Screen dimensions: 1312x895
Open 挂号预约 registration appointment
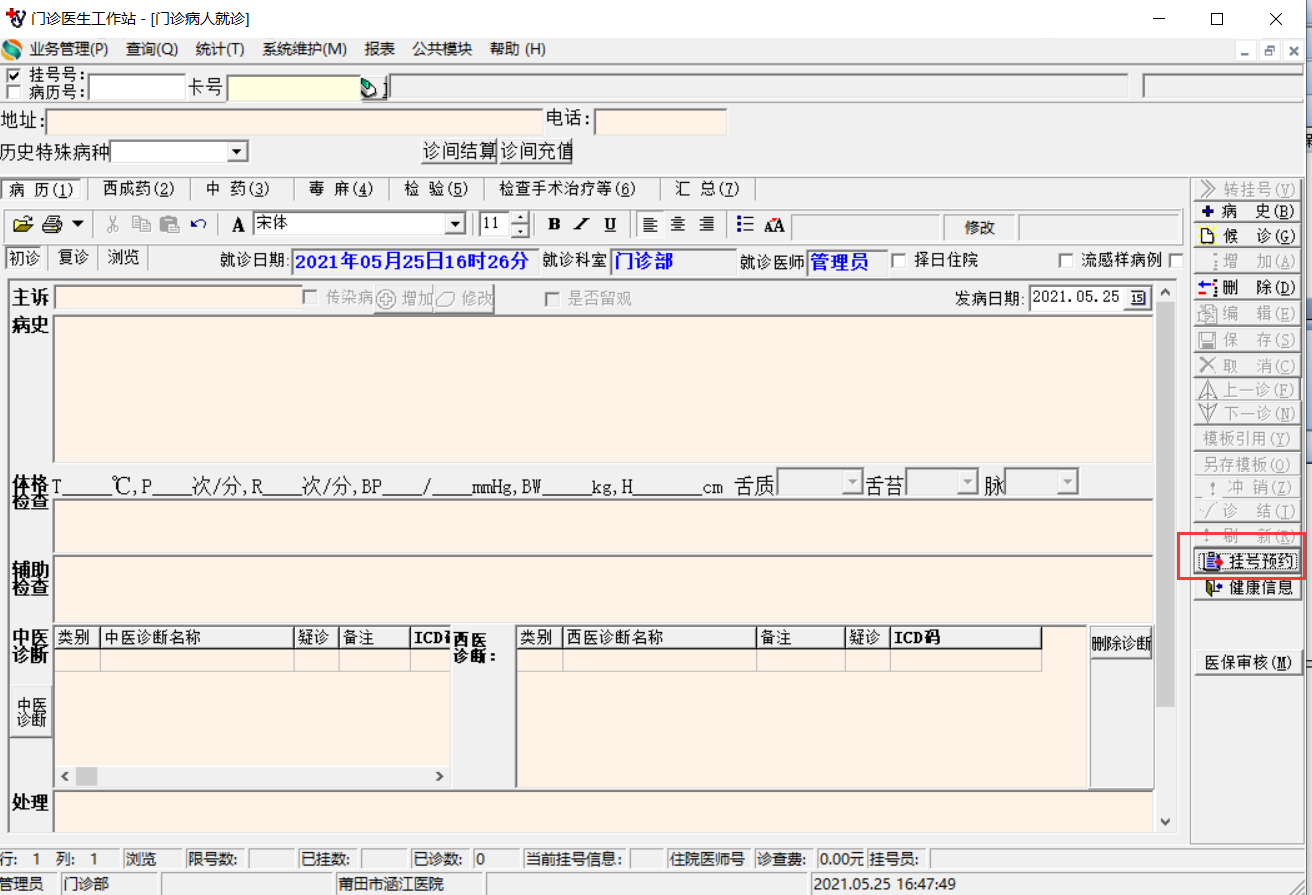pyautogui.click(x=1247, y=562)
